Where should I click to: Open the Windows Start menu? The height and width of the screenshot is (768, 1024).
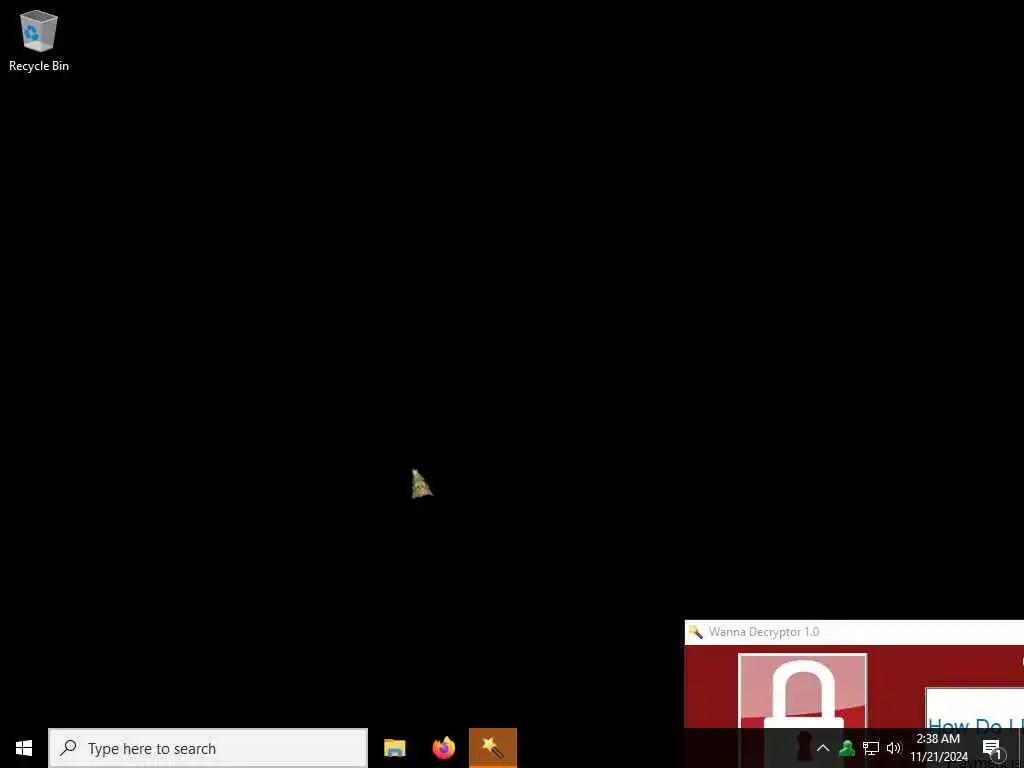point(24,748)
